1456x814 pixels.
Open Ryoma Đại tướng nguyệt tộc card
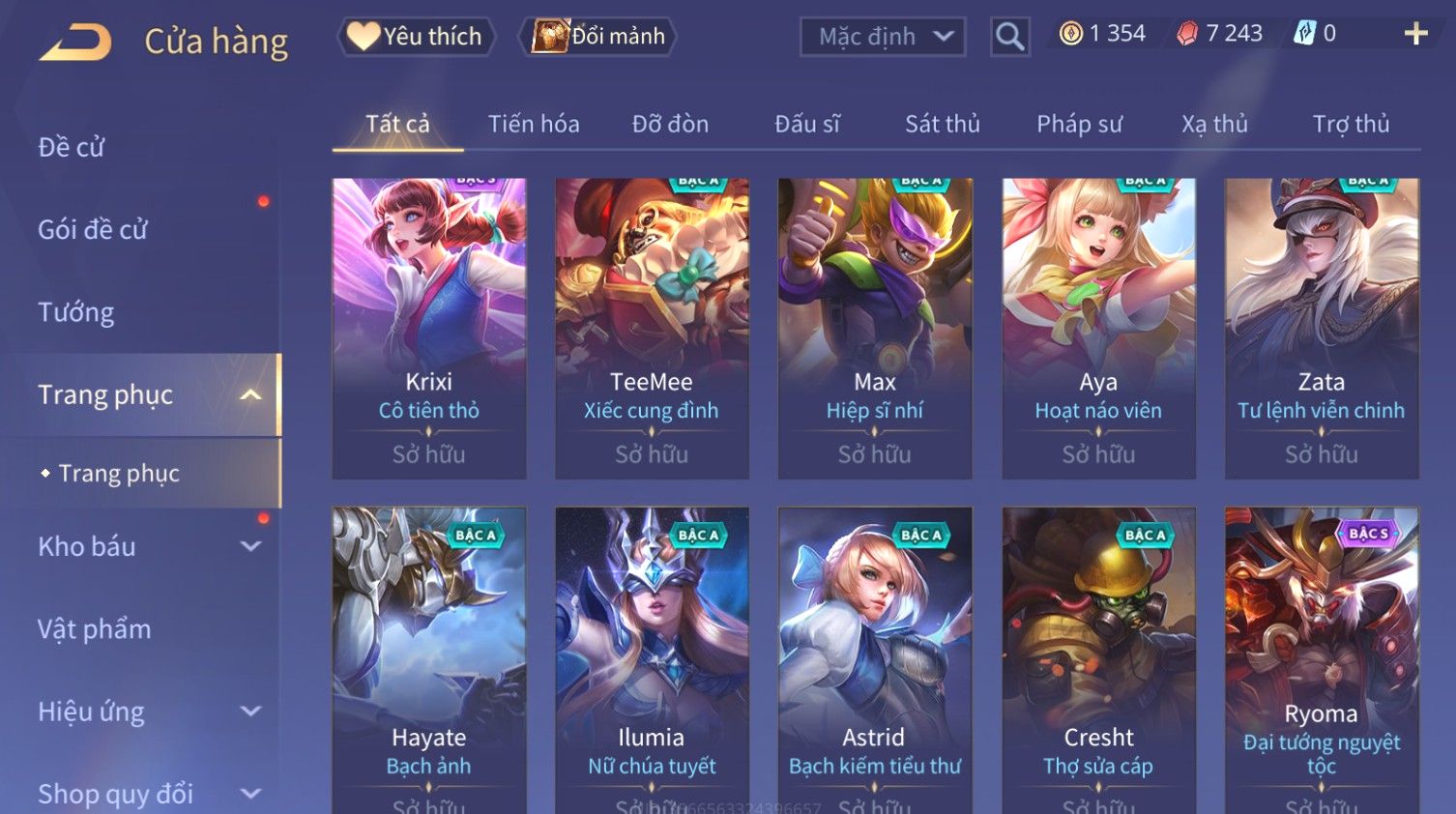coord(1322,659)
